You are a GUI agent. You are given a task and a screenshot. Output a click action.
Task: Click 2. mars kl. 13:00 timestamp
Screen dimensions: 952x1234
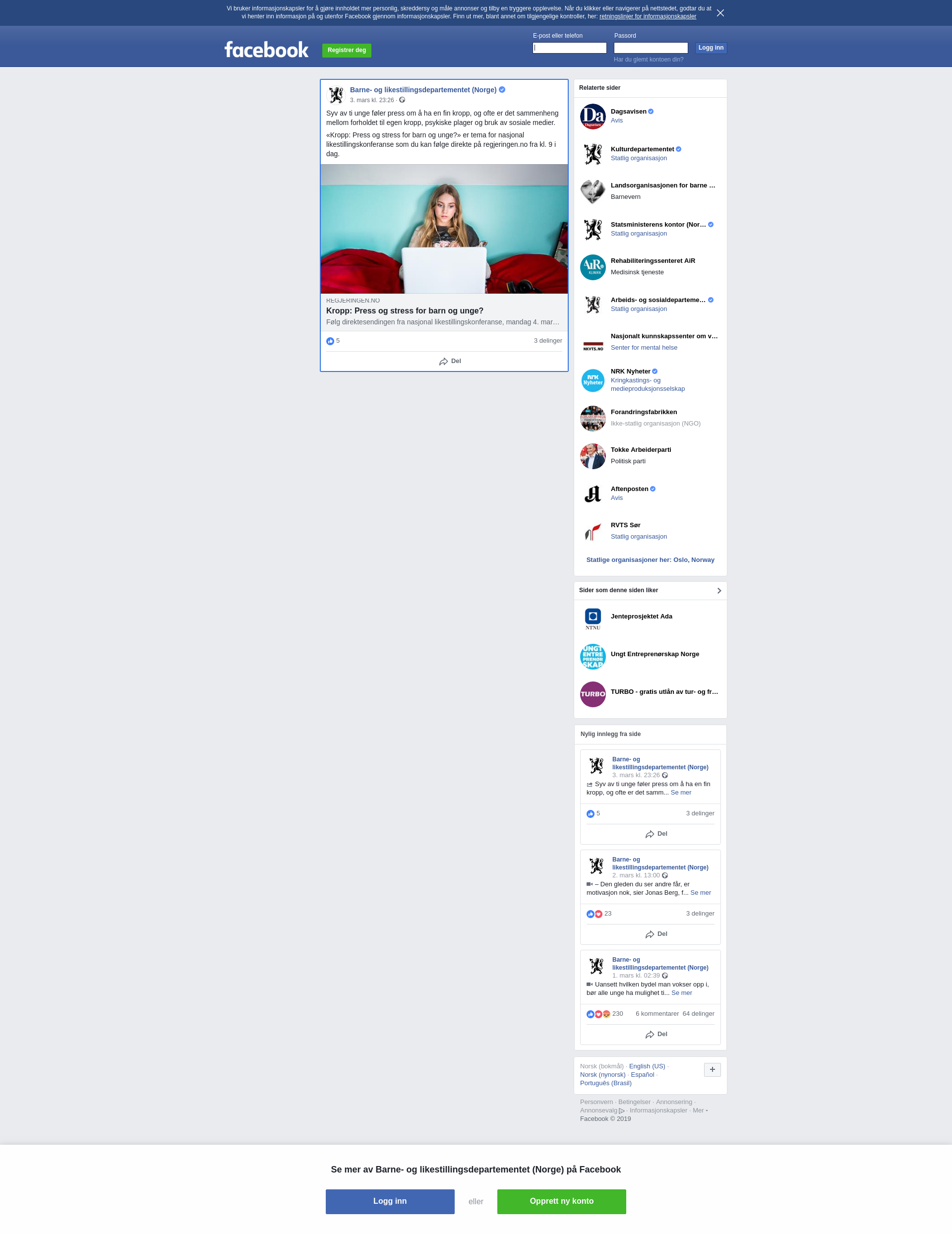(x=636, y=875)
